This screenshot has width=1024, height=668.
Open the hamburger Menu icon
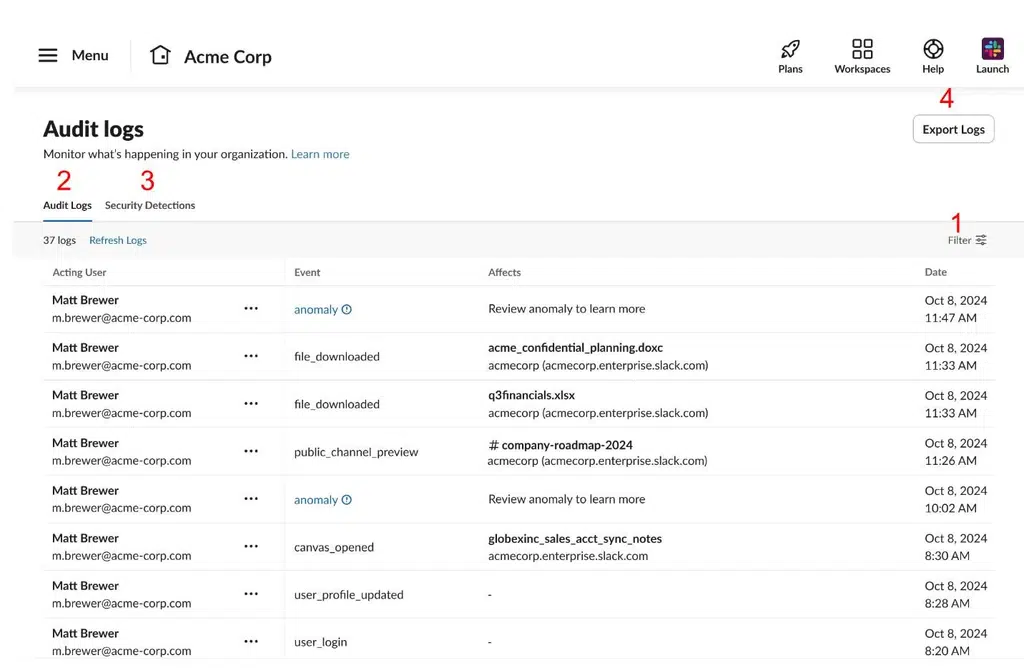click(x=48, y=56)
